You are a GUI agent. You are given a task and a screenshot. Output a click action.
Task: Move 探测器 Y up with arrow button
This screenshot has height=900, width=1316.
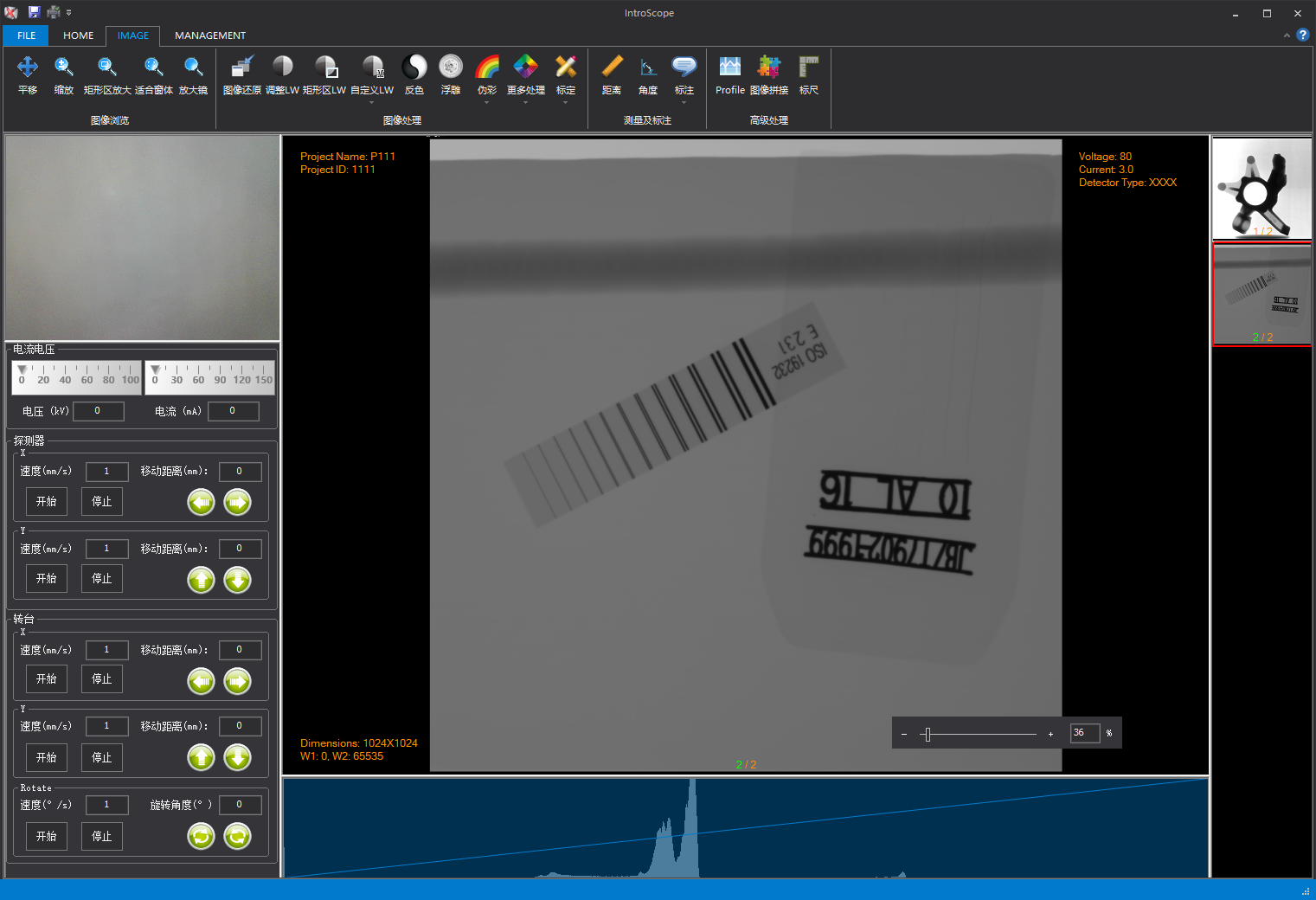[202, 580]
